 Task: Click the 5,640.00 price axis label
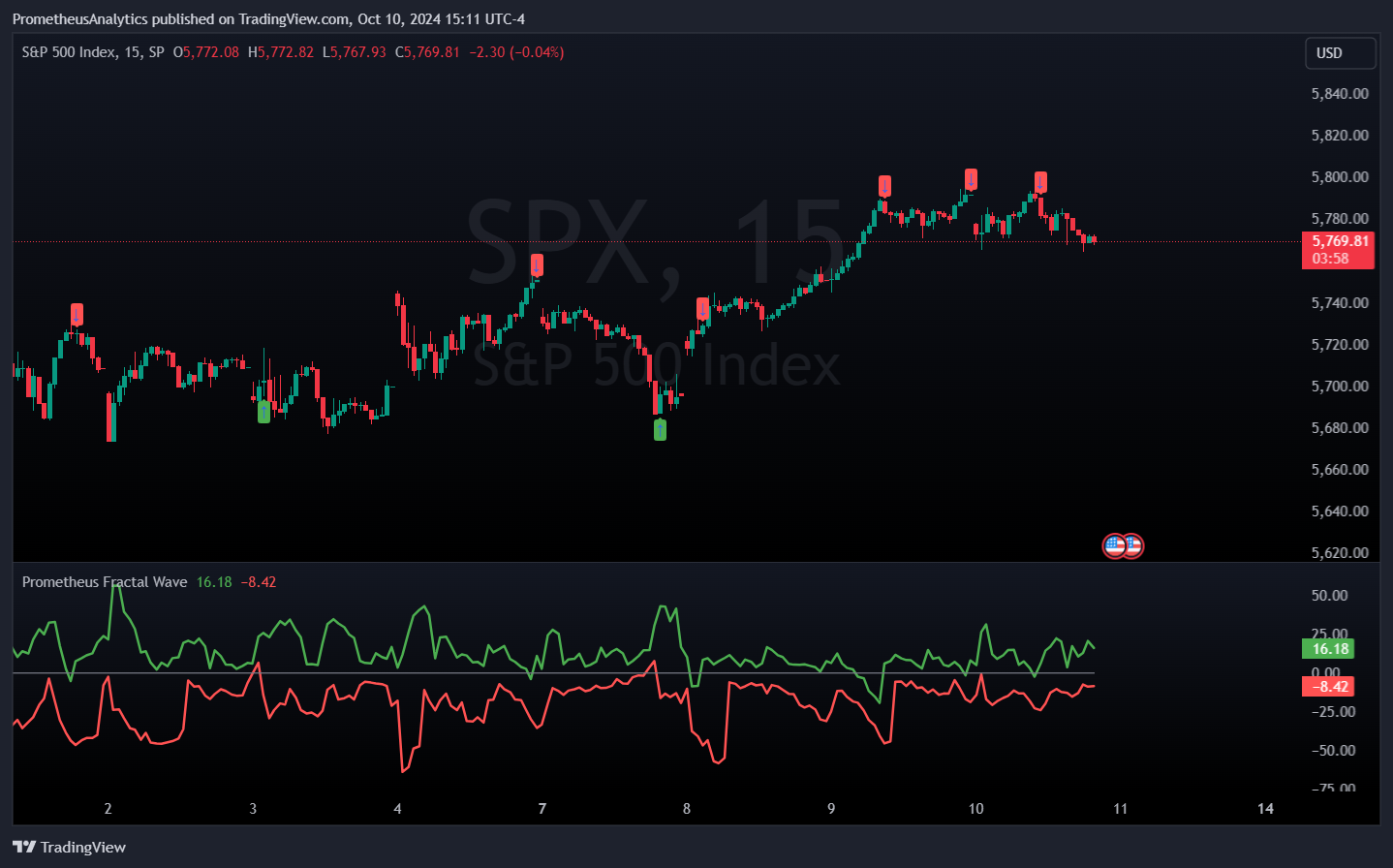1340,511
